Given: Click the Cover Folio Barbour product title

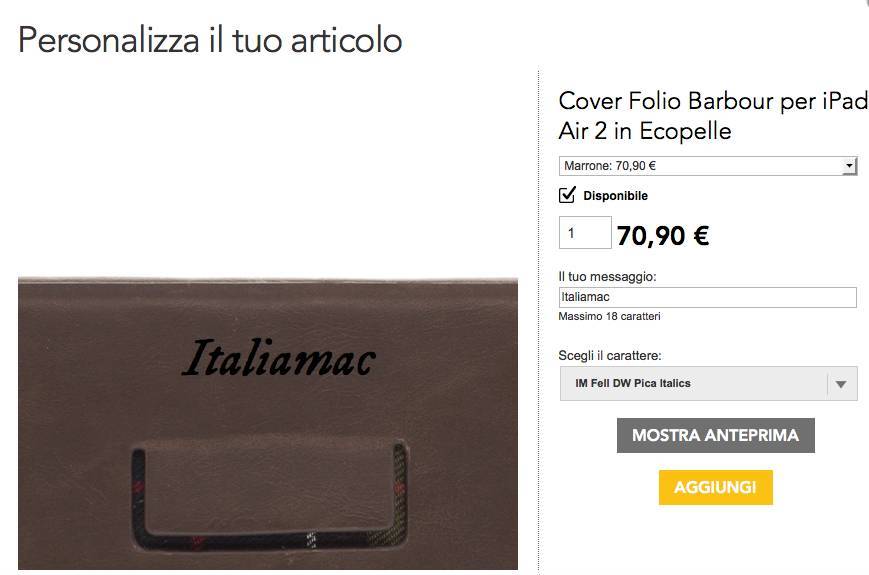Looking at the screenshot, I should (x=713, y=116).
